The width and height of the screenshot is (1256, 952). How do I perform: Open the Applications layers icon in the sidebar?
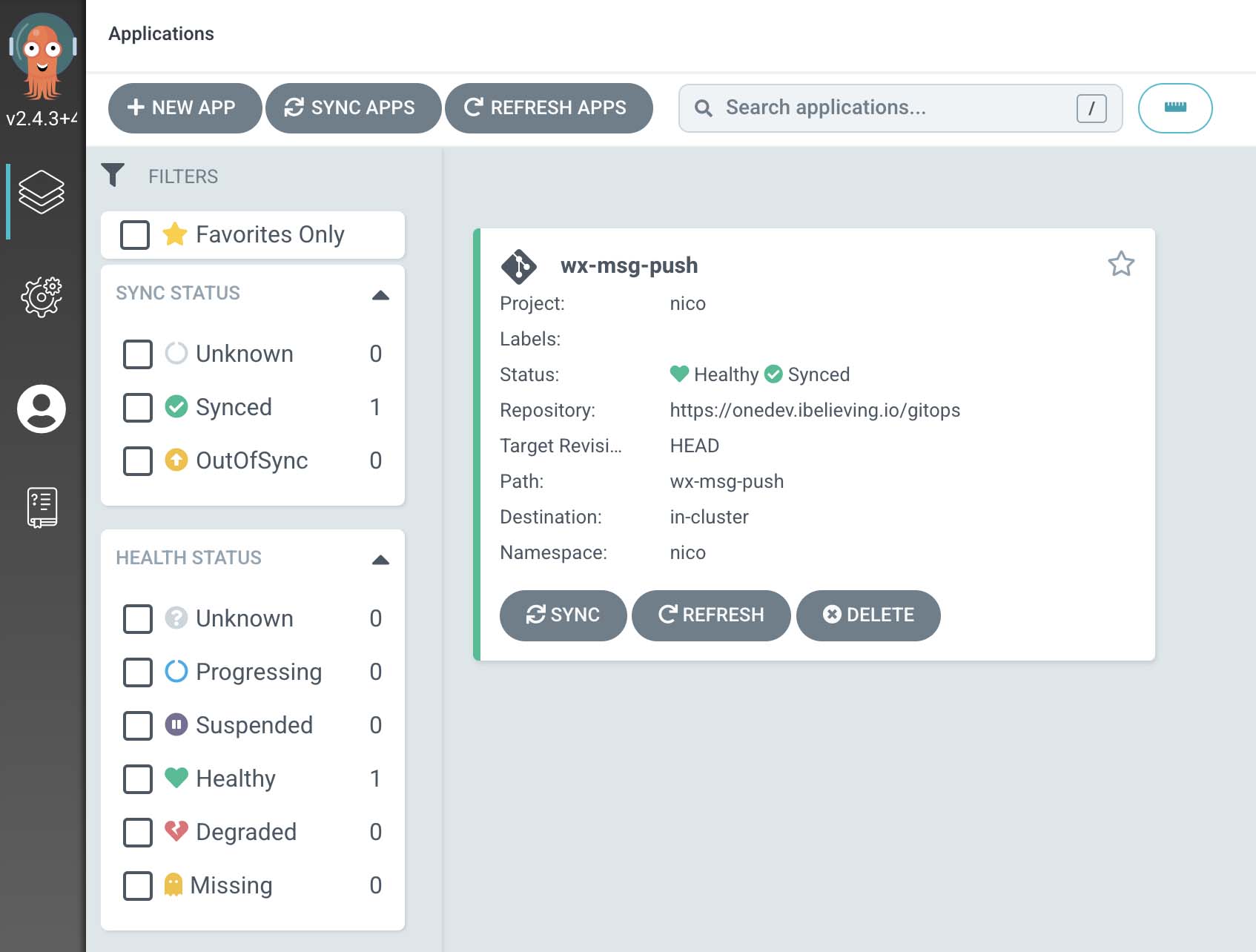42,191
